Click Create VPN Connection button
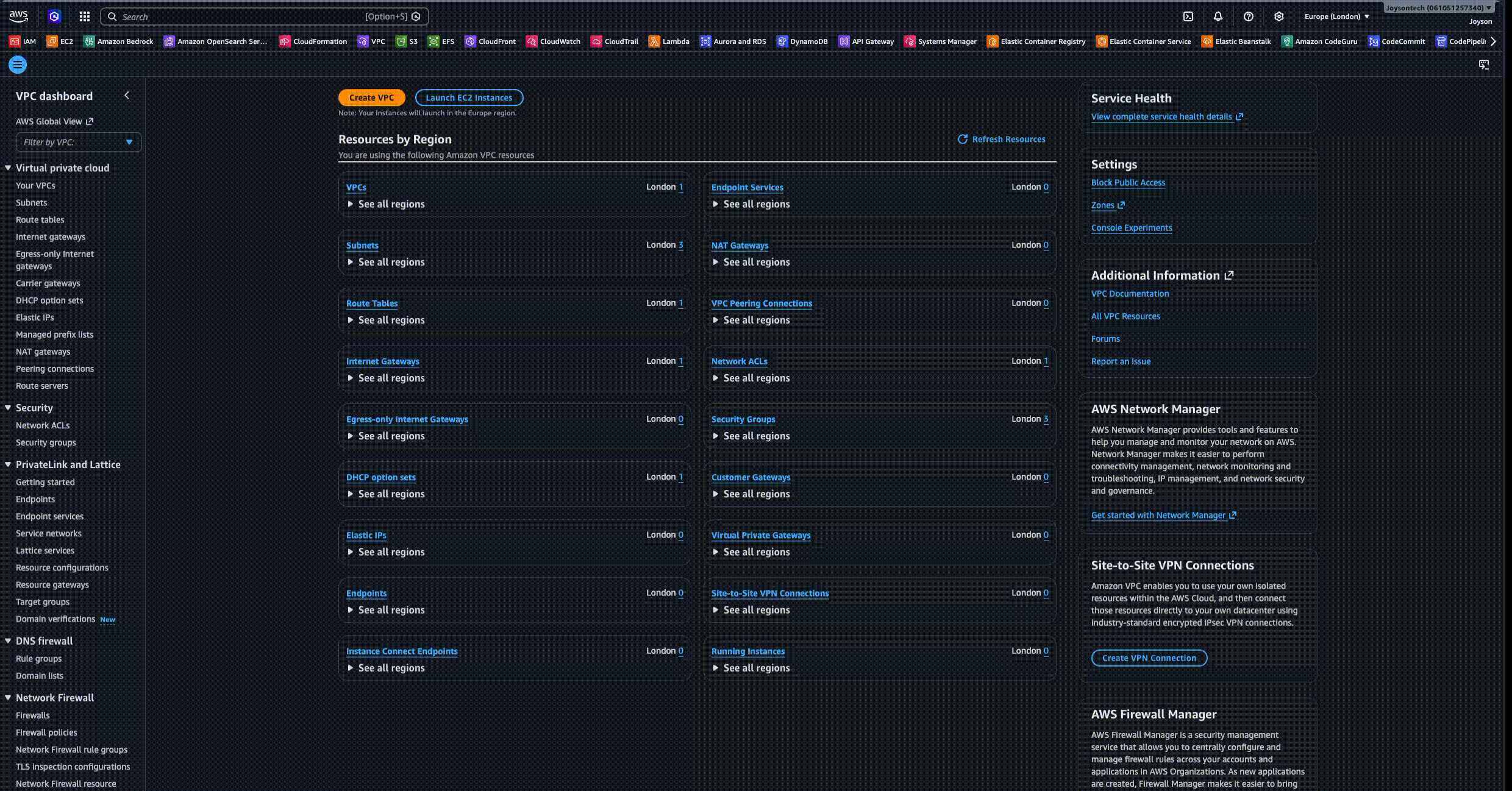The image size is (1512, 791). click(1149, 658)
